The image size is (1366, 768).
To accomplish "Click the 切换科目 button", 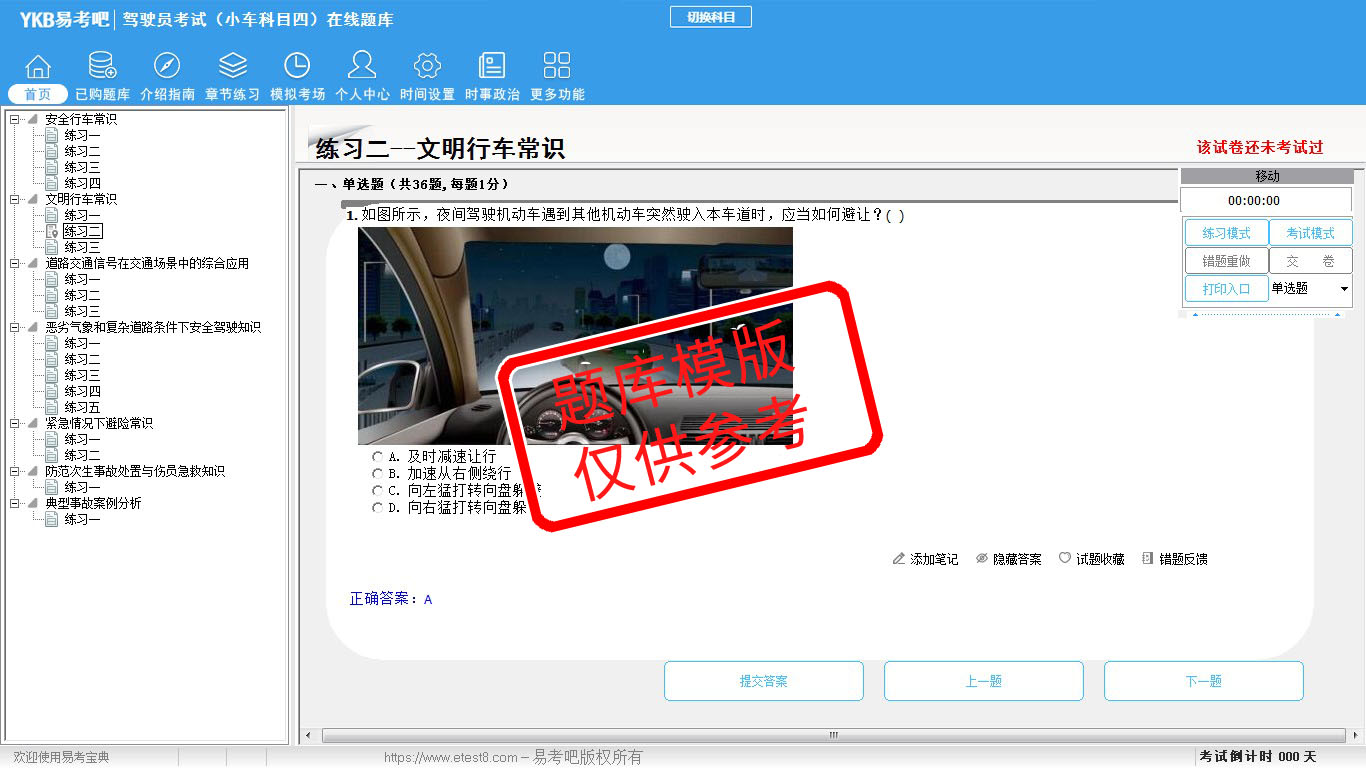I will click(711, 17).
